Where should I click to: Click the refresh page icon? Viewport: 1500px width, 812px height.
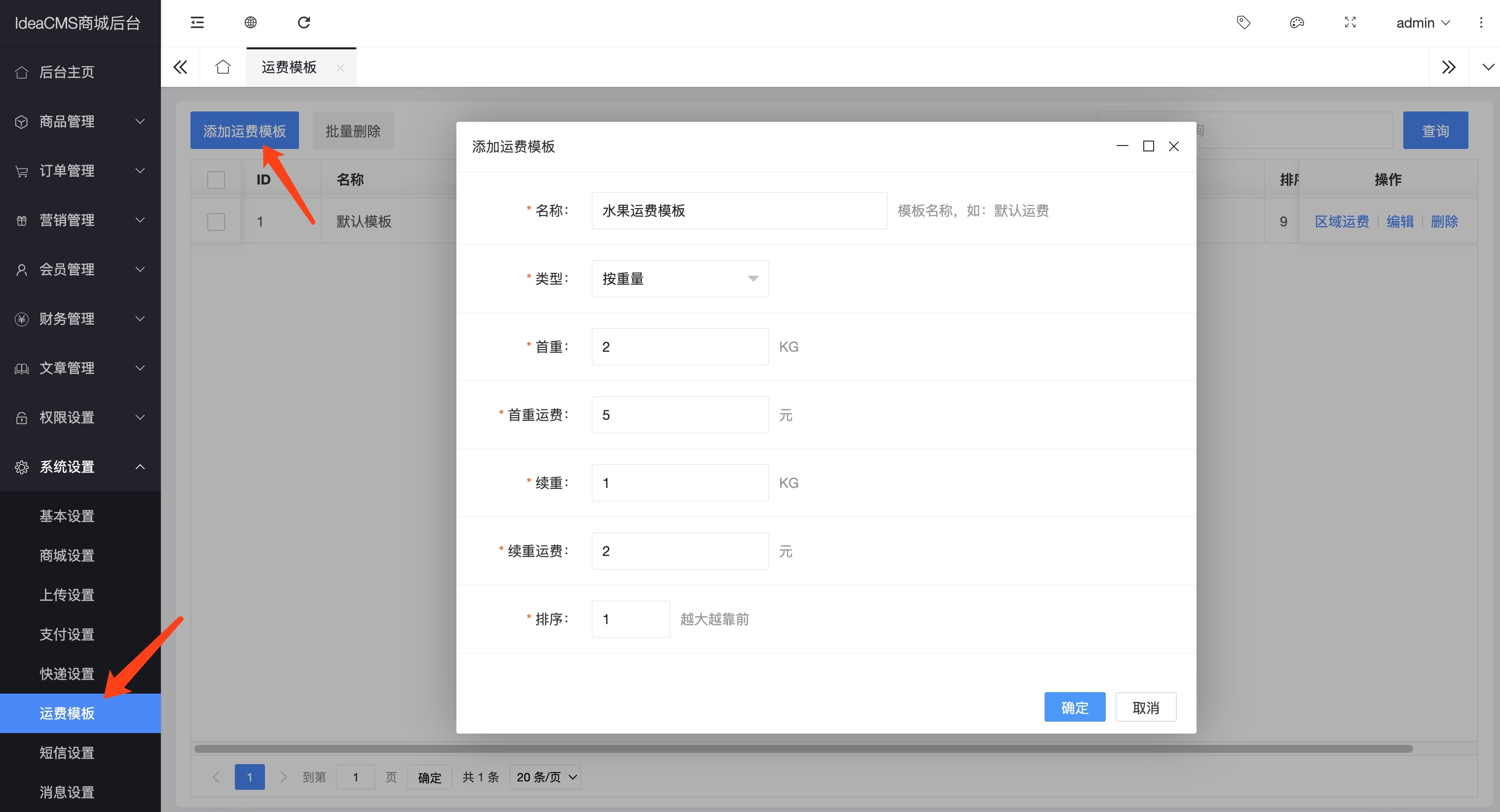tap(304, 23)
